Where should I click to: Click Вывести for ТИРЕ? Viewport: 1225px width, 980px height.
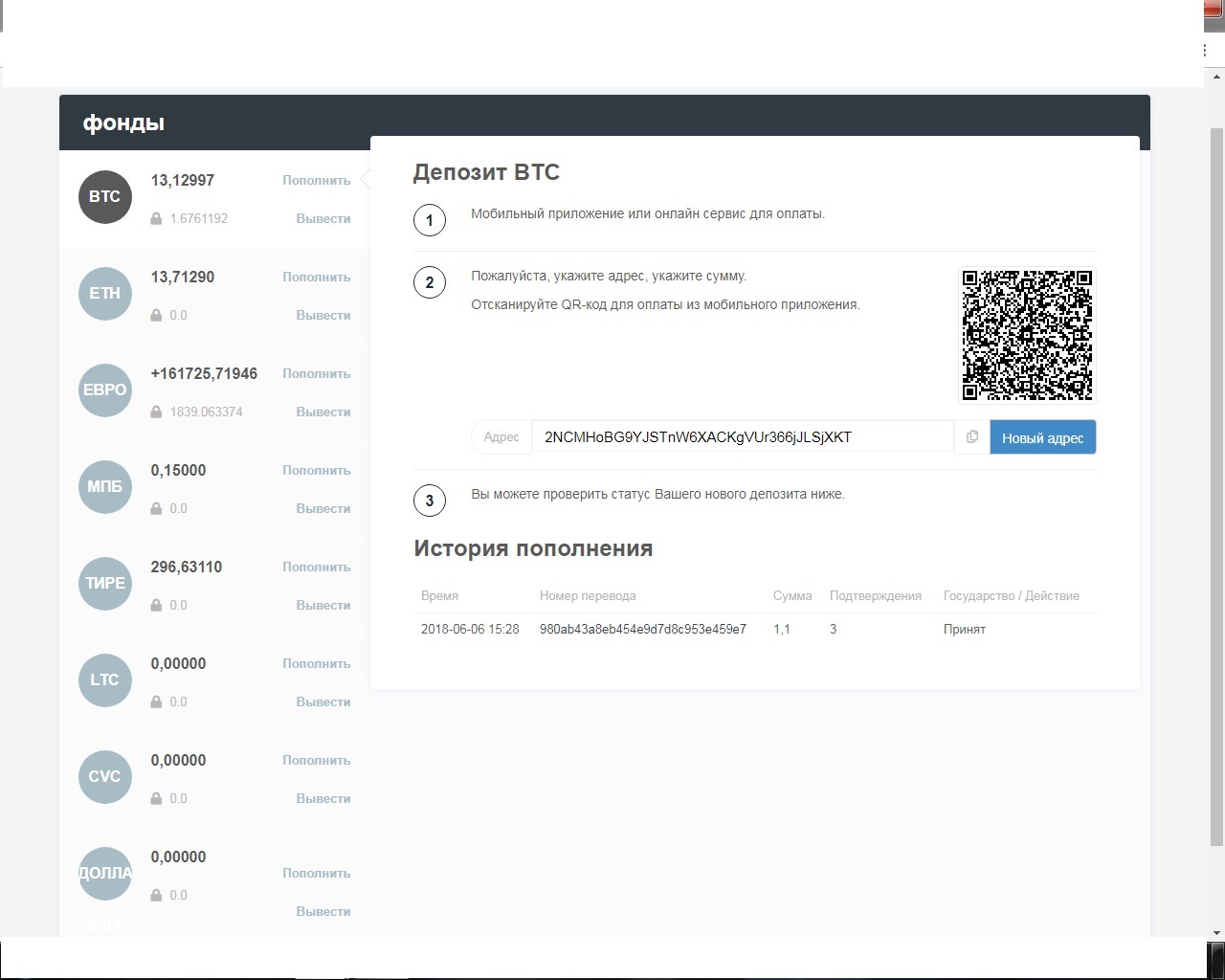tap(323, 605)
